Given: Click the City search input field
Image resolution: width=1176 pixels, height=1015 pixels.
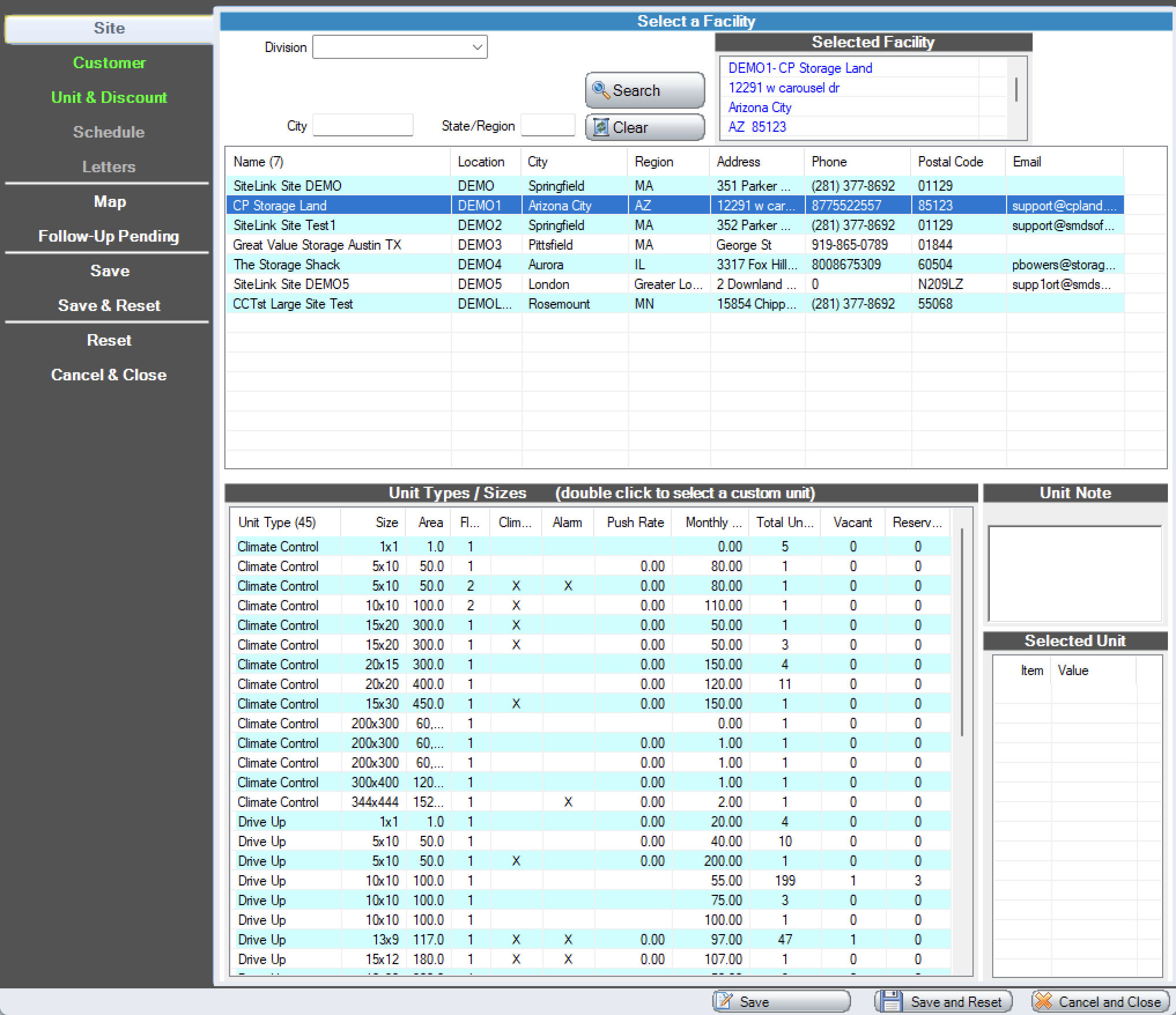Looking at the screenshot, I should coord(363,125).
